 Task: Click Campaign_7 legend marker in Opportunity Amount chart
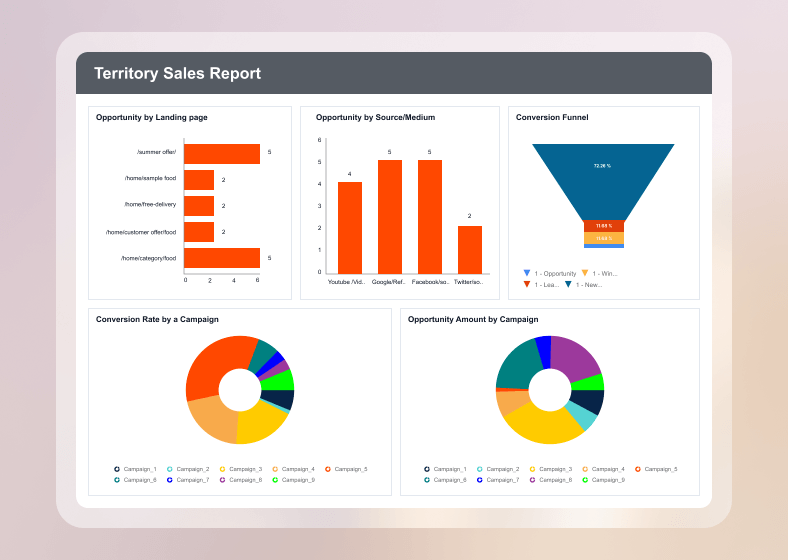pyautogui.click(x=480, y=480)
